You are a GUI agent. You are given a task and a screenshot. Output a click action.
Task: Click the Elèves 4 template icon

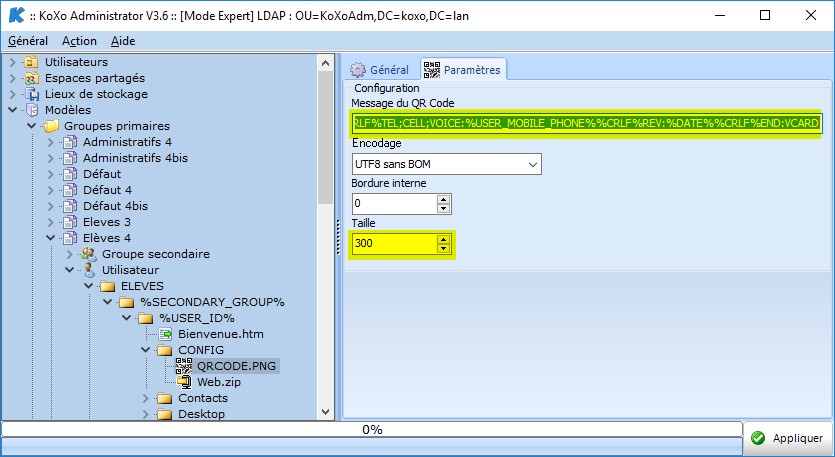(x=70, y=238)
